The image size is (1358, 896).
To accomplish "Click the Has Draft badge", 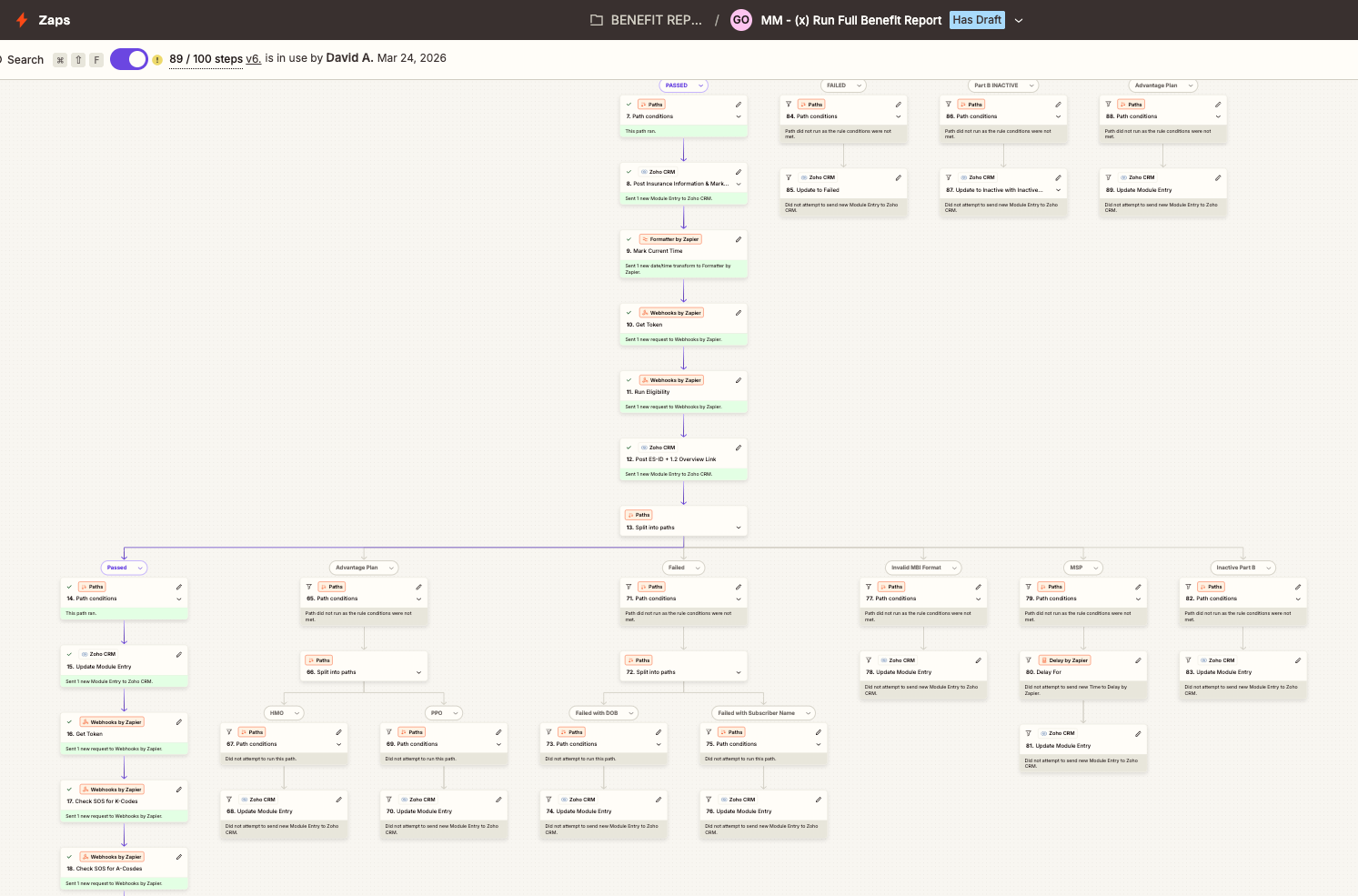I will click(977, 20).
